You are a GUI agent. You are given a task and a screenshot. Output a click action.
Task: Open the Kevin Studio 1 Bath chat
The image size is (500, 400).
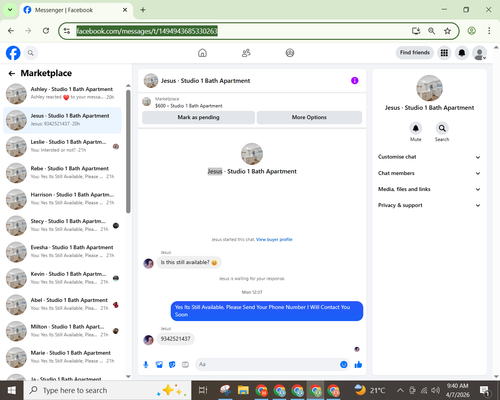62,278
